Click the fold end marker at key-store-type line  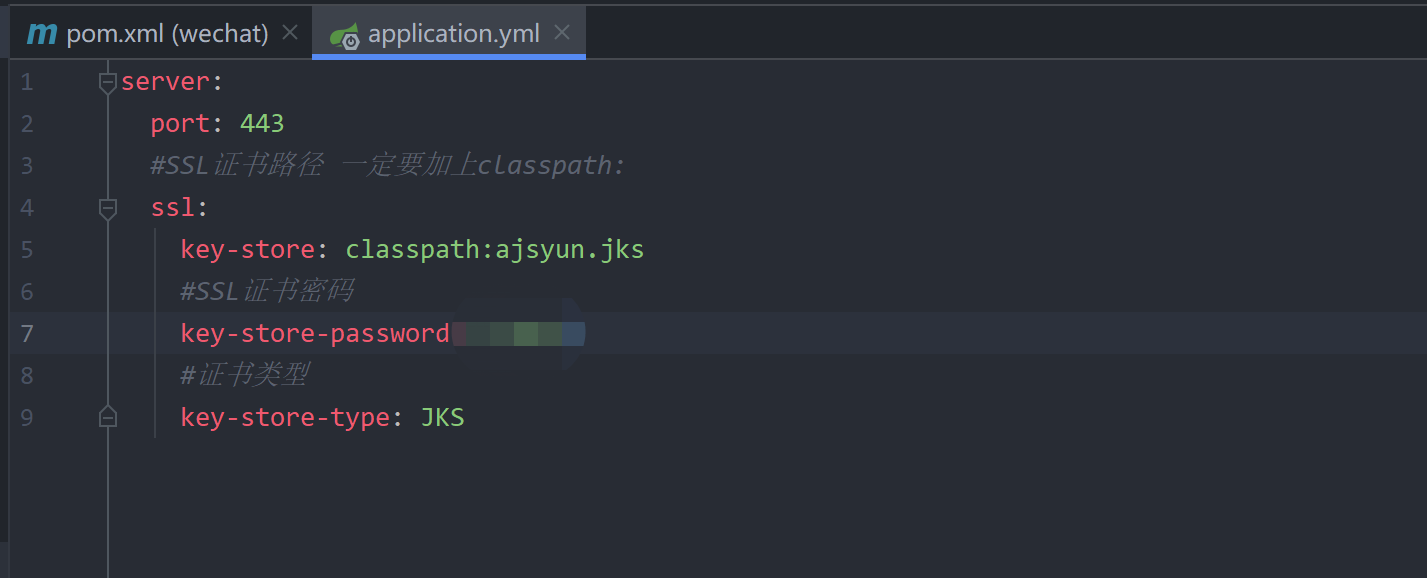coord(108,417)
